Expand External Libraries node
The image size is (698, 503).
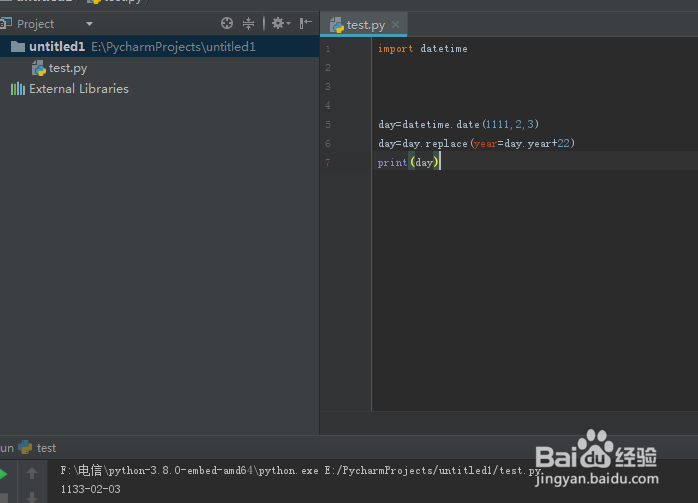coord(79,89)
